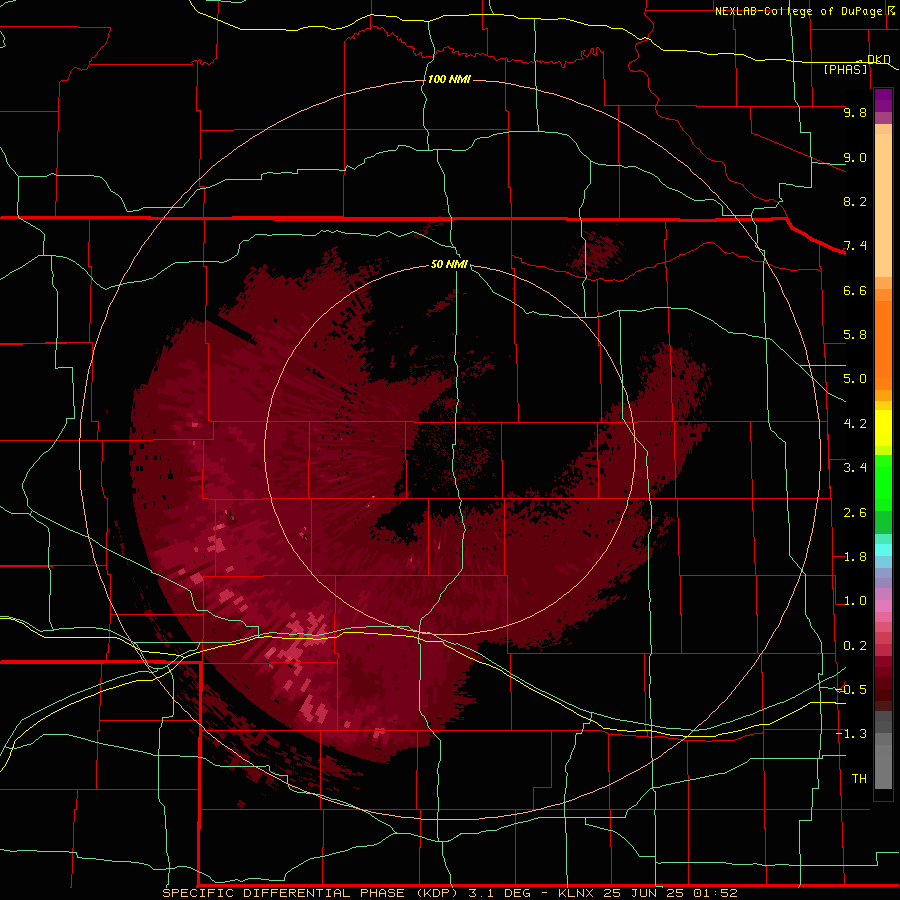Click the 5.0 value on the color scale
The image size is (900, 900).
pyautogui.click(x=855, y=379)
